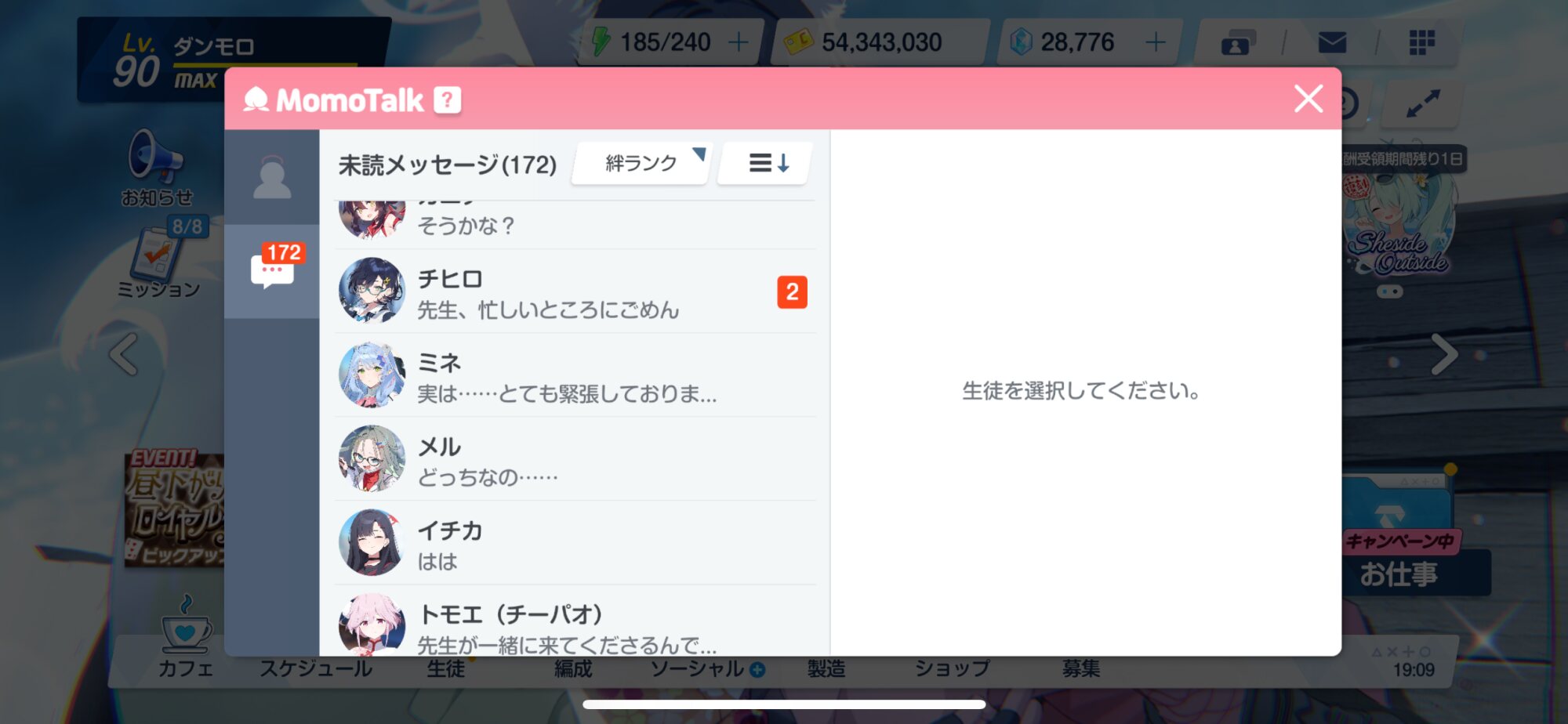Select トモエ（チーパオ）avatar portrait
The height and width of the screenshot is (724, 1568).
tap(372, 624)
